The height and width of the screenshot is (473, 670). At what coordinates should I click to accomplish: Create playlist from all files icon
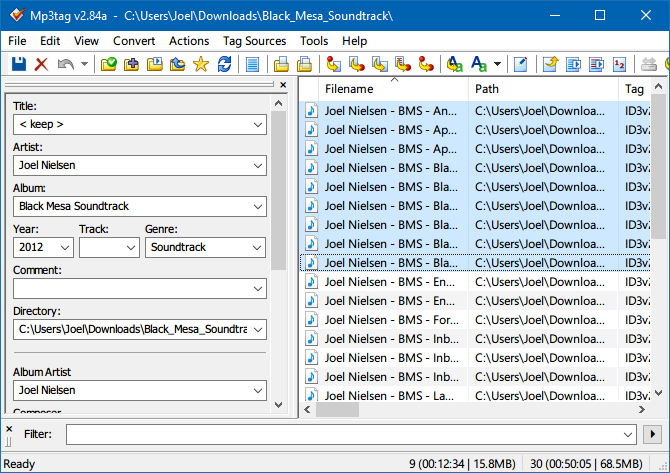(573, 64)
